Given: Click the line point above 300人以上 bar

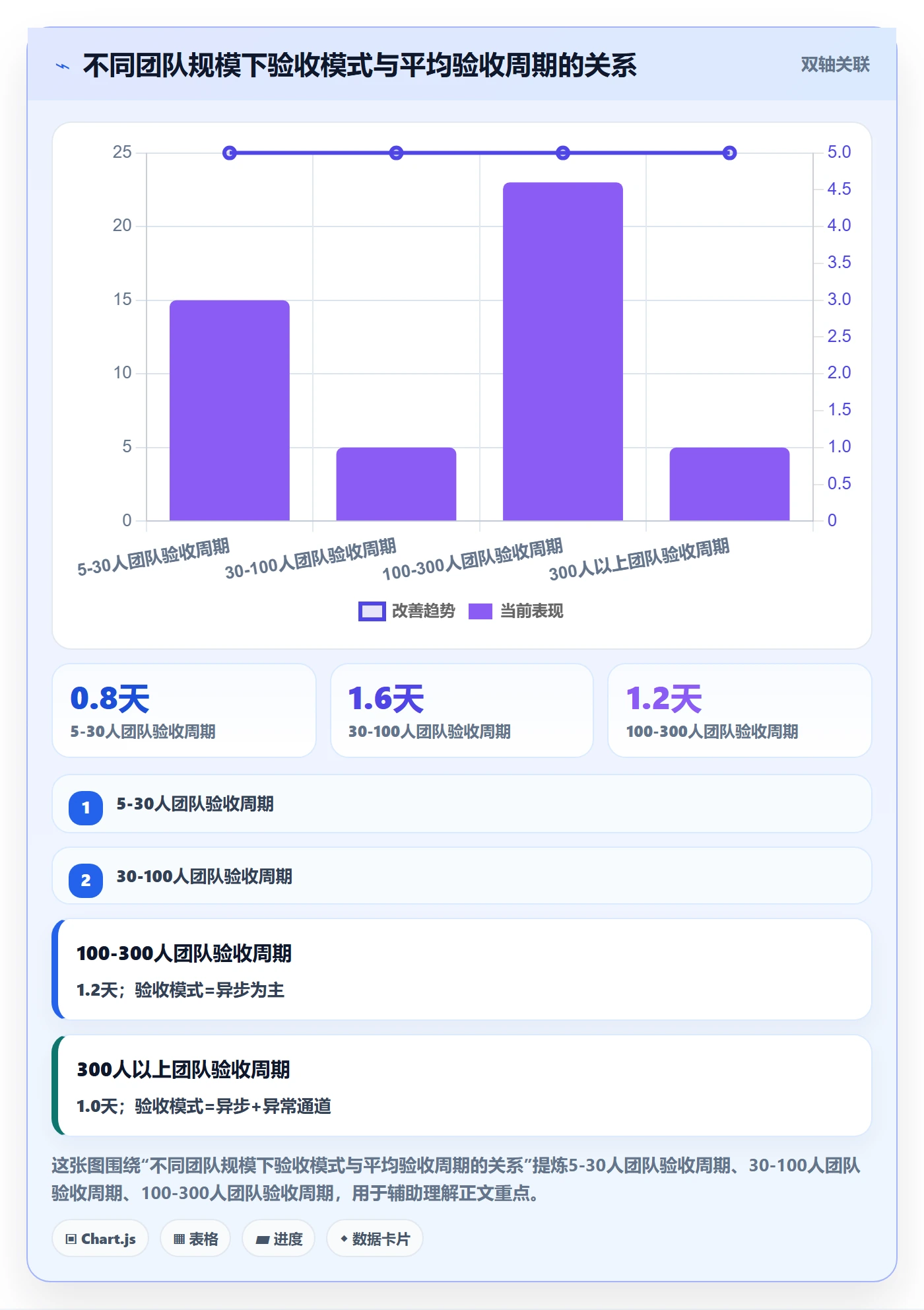Looking at the screenshot, I should [729, 153].
